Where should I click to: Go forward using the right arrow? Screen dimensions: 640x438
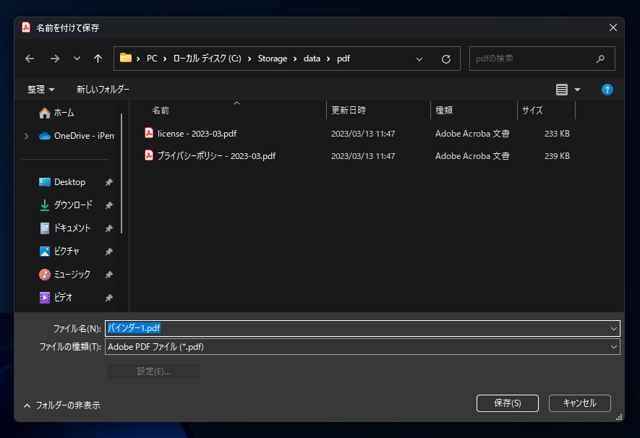pyautogui.click(x=55, y=59)
